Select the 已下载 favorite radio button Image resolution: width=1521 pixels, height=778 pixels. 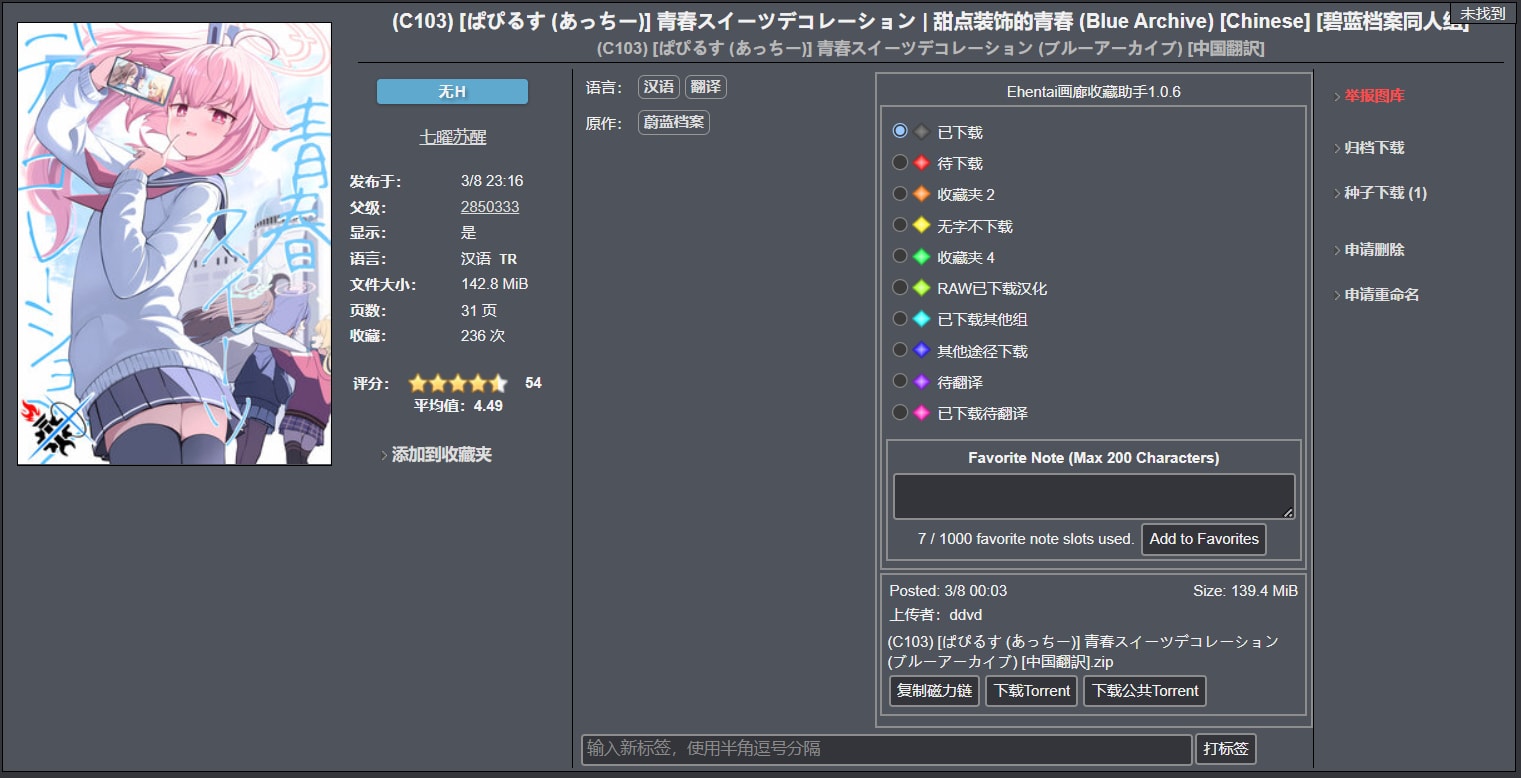click(900, 131)
